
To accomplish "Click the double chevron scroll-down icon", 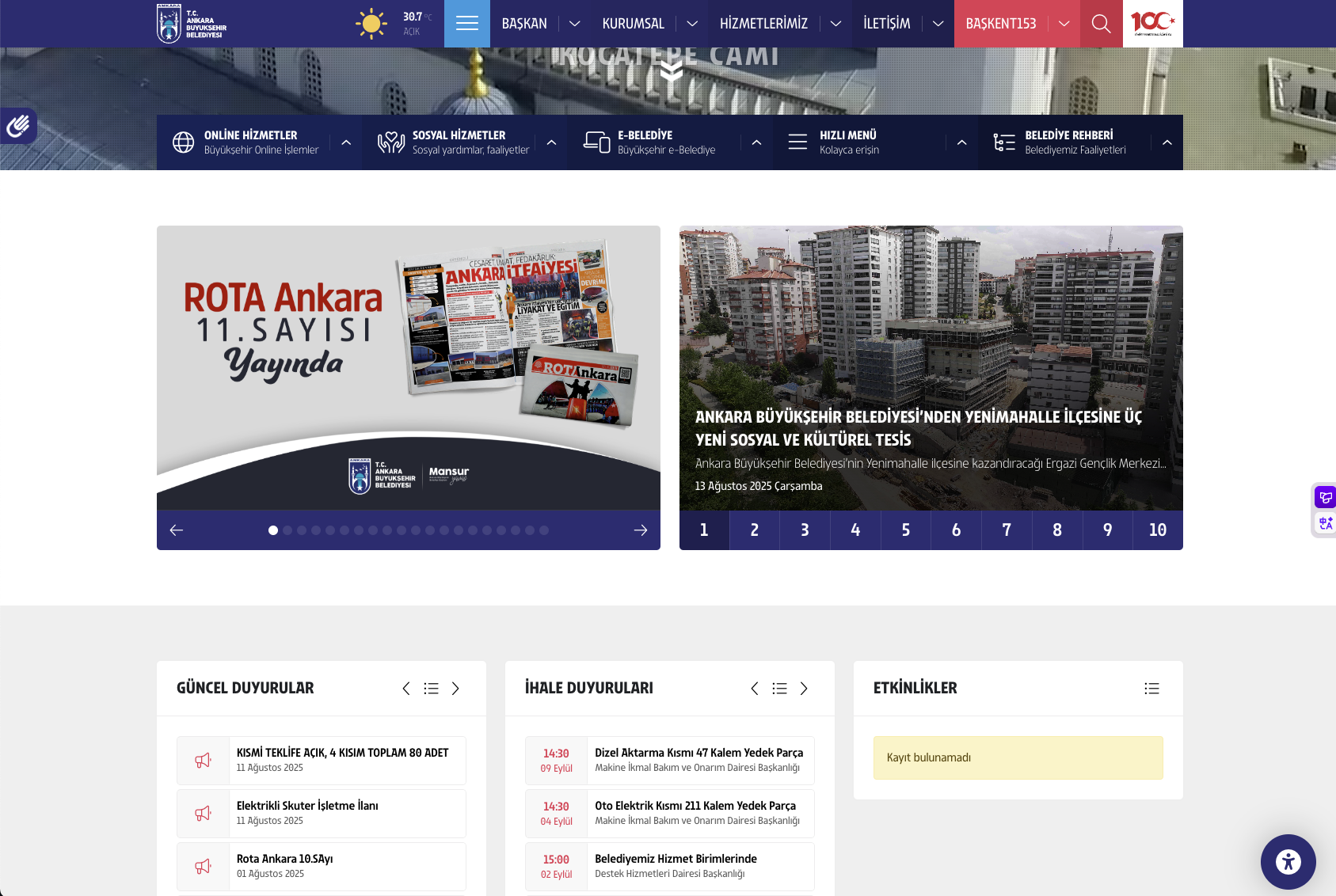I will pyautogui.click(x=672, y=71).
